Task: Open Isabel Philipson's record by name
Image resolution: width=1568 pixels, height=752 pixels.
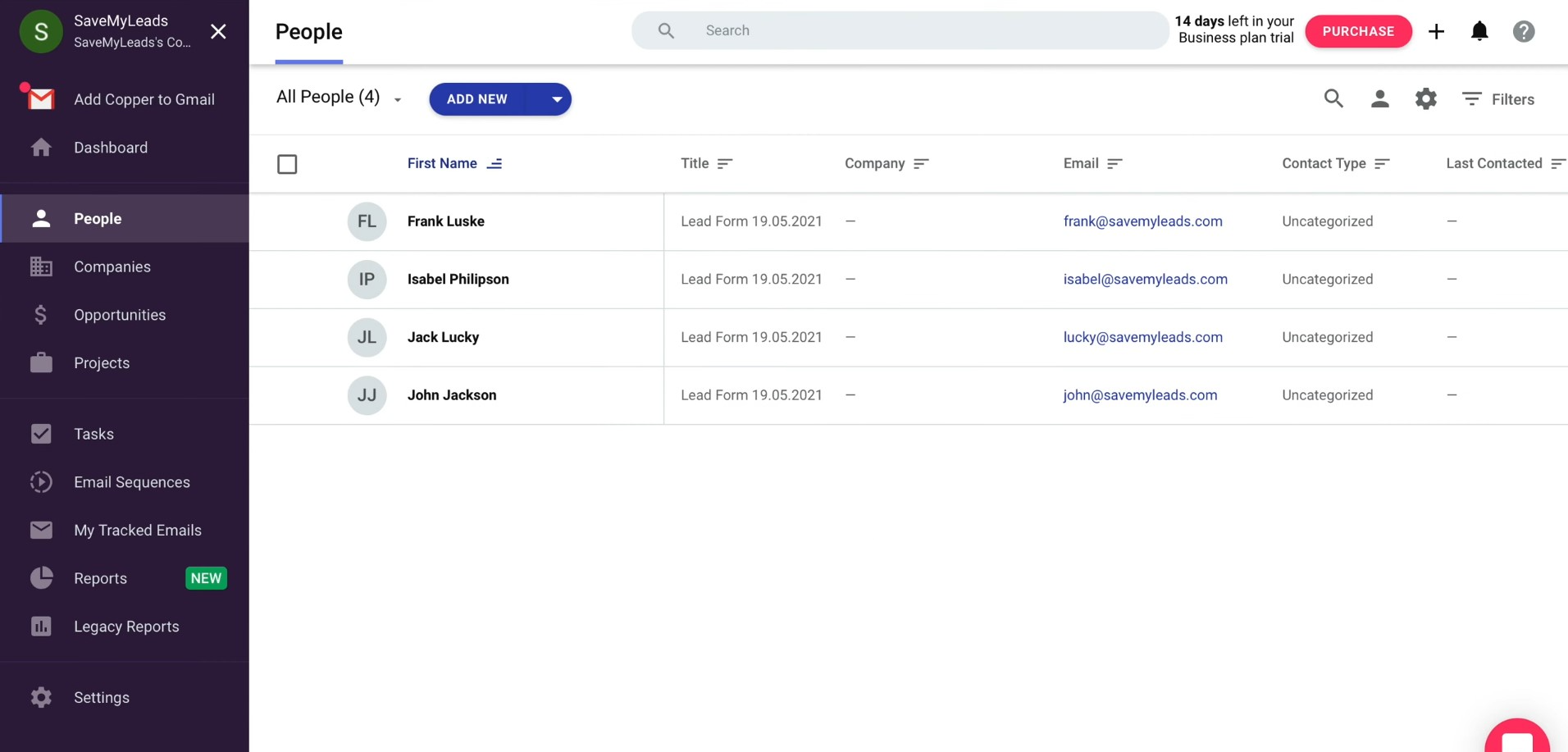Action: (x=458, y=279)
